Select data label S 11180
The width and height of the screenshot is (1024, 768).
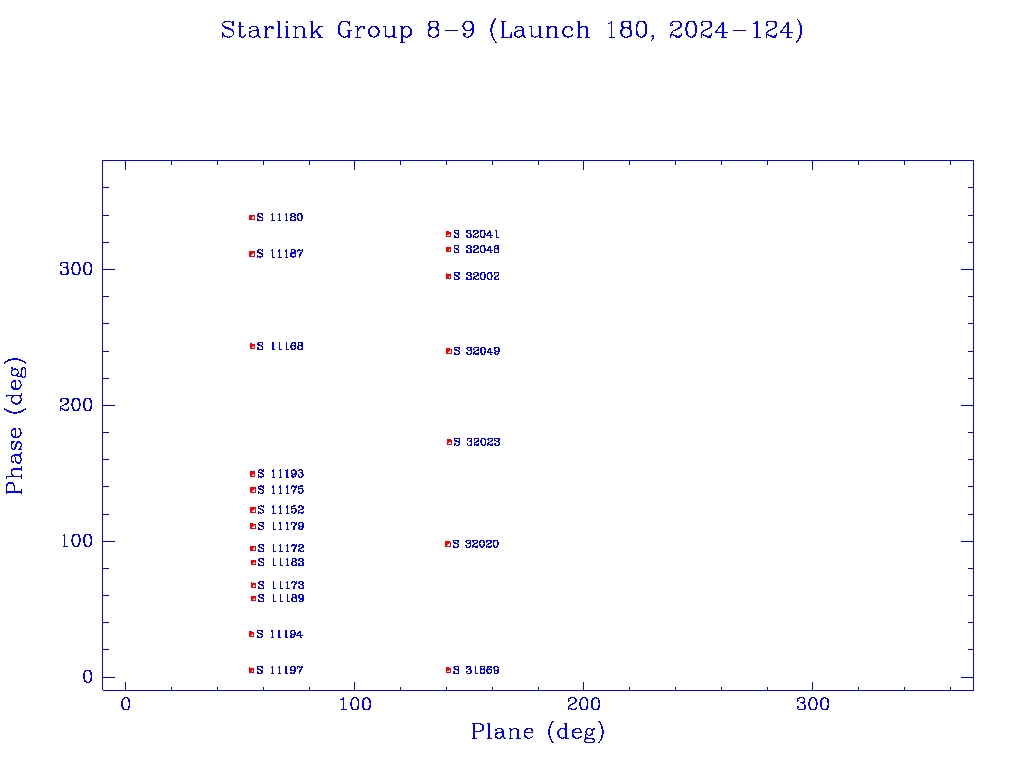click(x=280, y=217)
